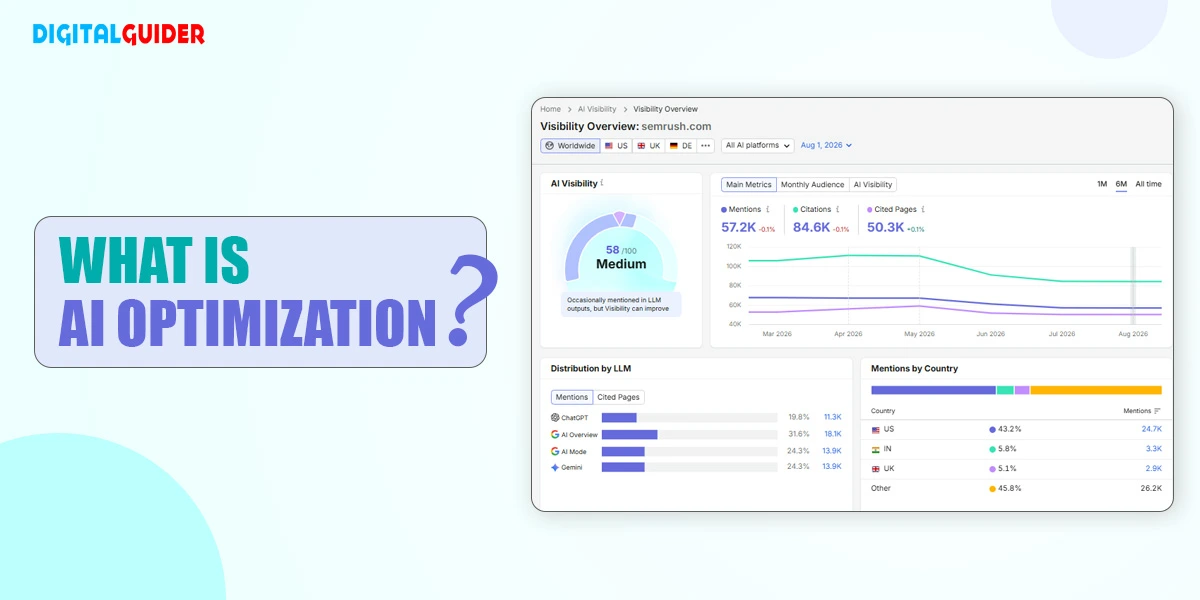Select the Worldwide region toggle
Screen dimensions: 1200x600
click(570, 146)
